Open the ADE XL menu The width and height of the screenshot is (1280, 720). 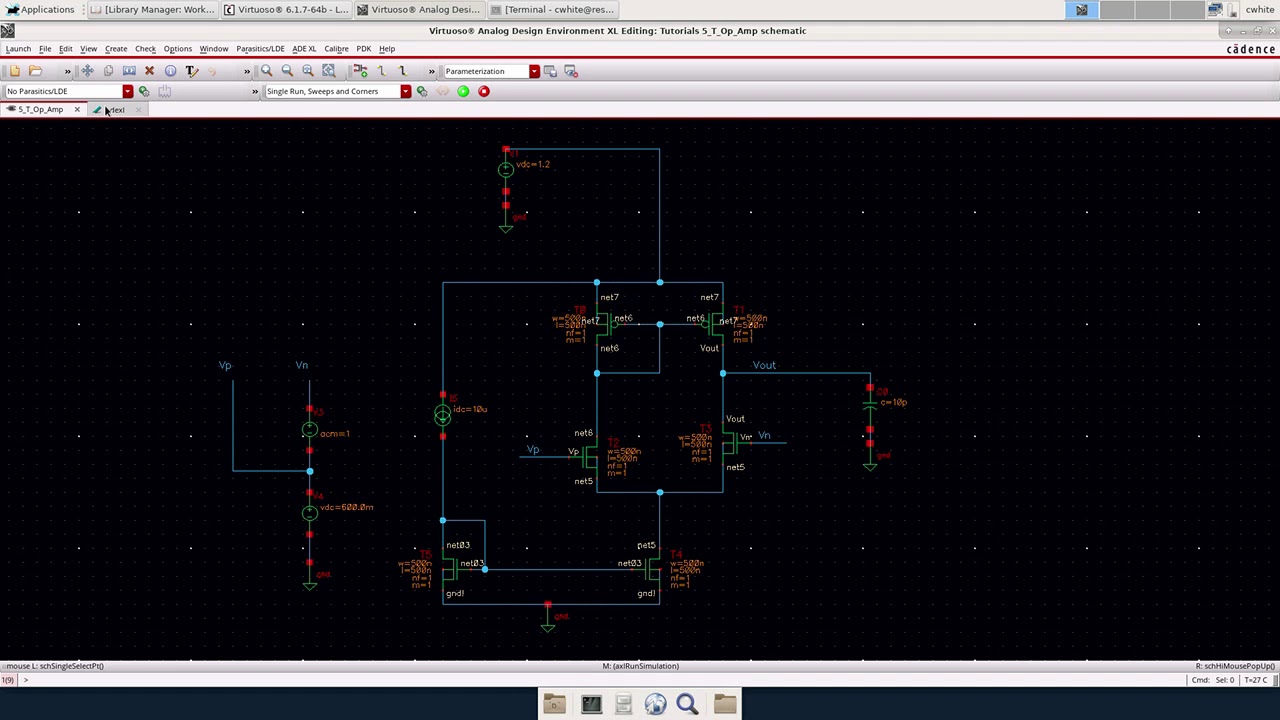pyautogui.click(x=304, y=48)
